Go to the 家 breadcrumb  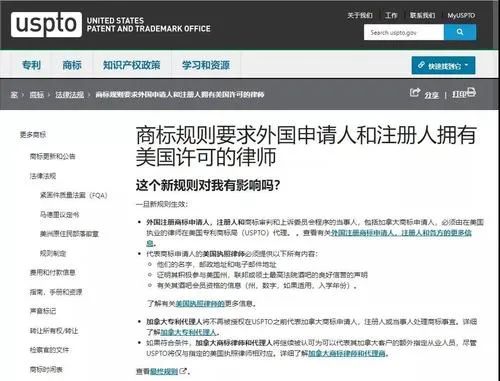[14, 95]
